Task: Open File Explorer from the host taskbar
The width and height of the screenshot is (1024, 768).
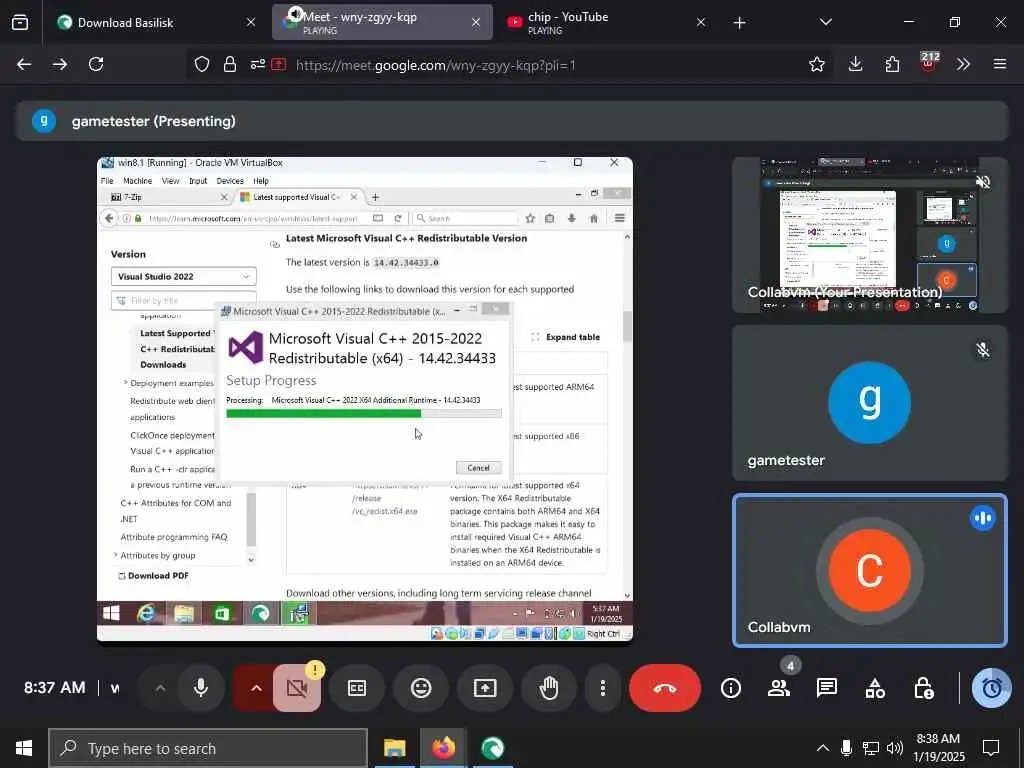Action: point(394,748)
